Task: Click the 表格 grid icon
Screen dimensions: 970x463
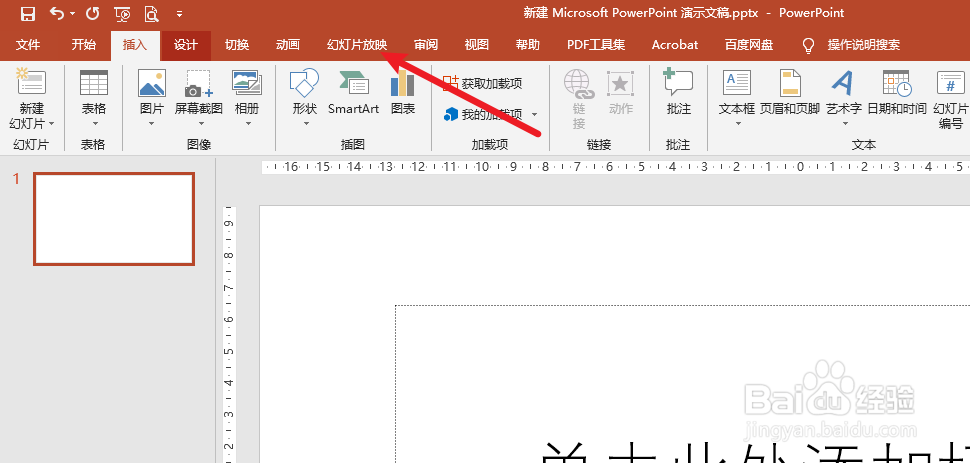Action: pos(94,82)
